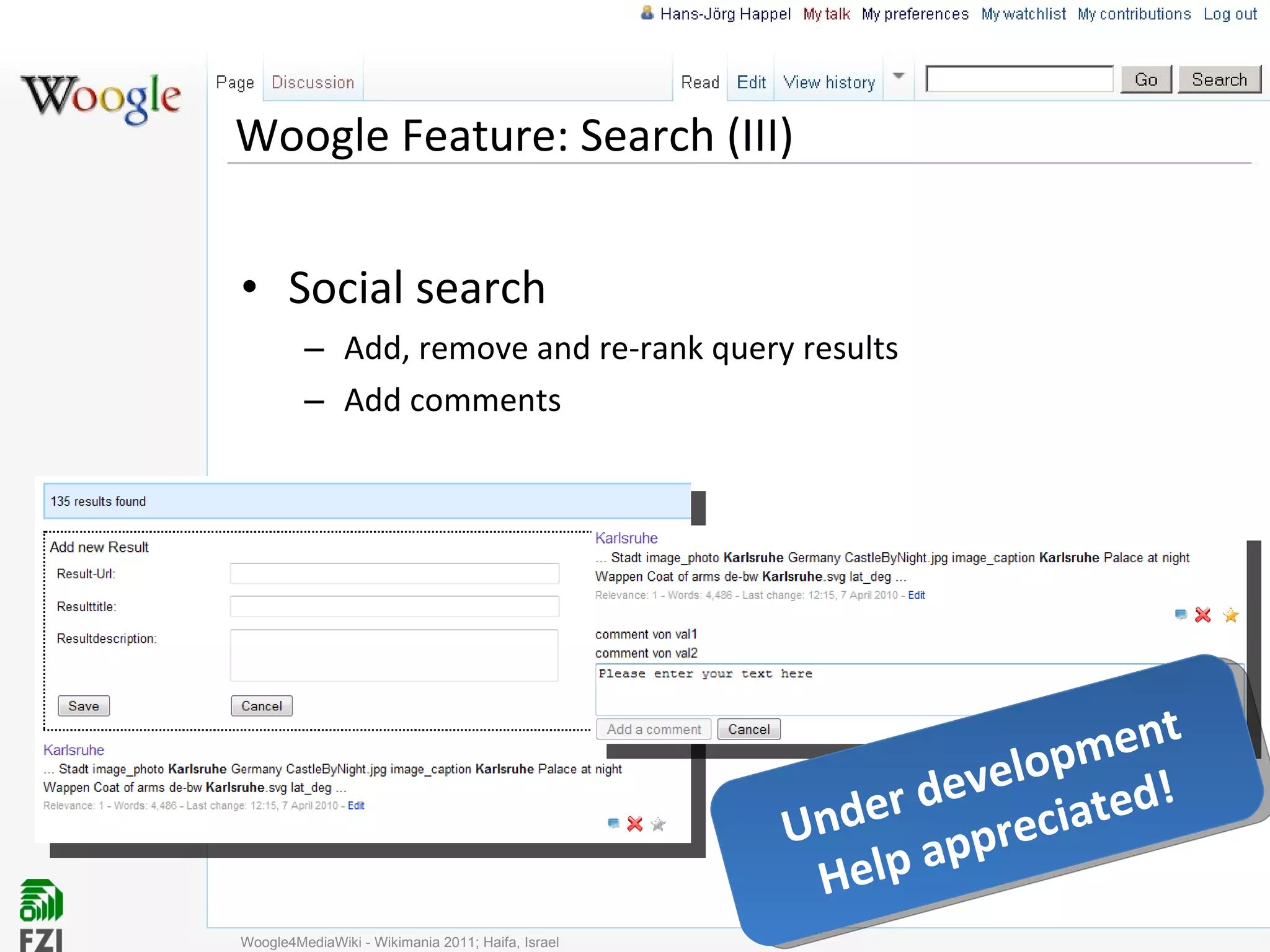Click the user icon beside Hans-Jörg Happel
Screen dimensions: 1270x952
647,13
